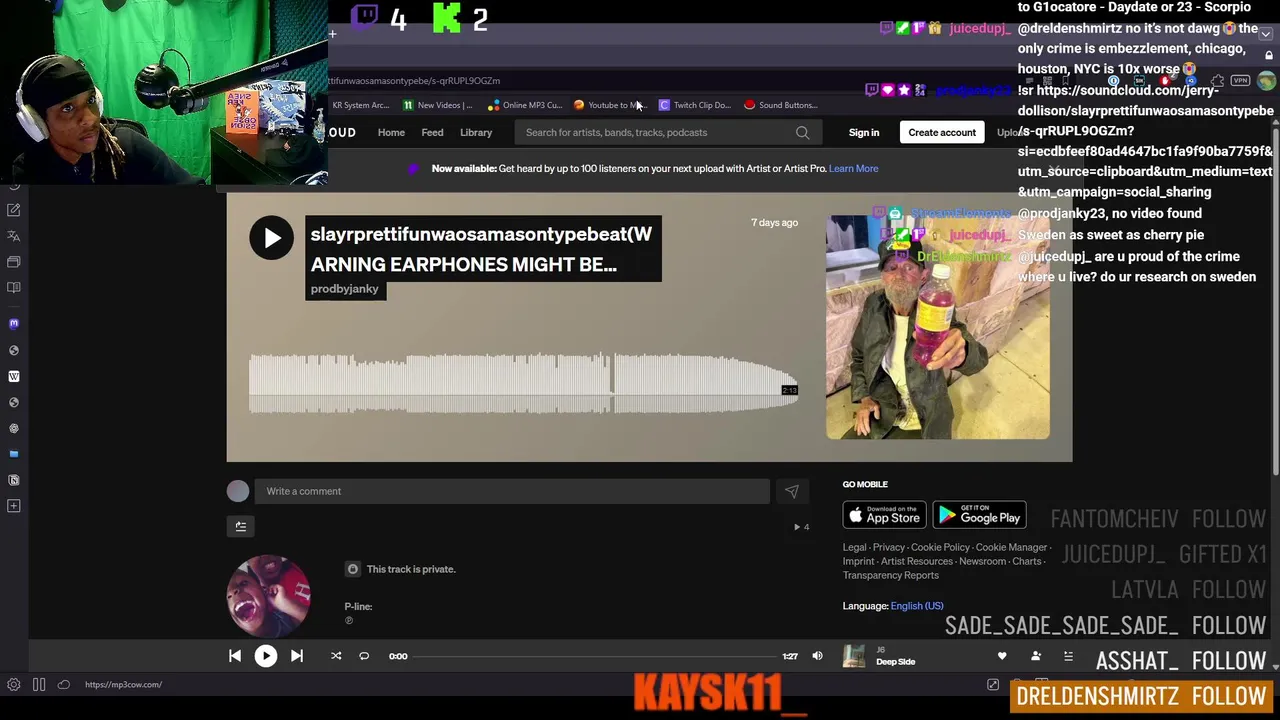Focus the search for artists, bands, tracks field
Image resolution: width=1280 pixels, height=720 pixels.
coord(667,132)
